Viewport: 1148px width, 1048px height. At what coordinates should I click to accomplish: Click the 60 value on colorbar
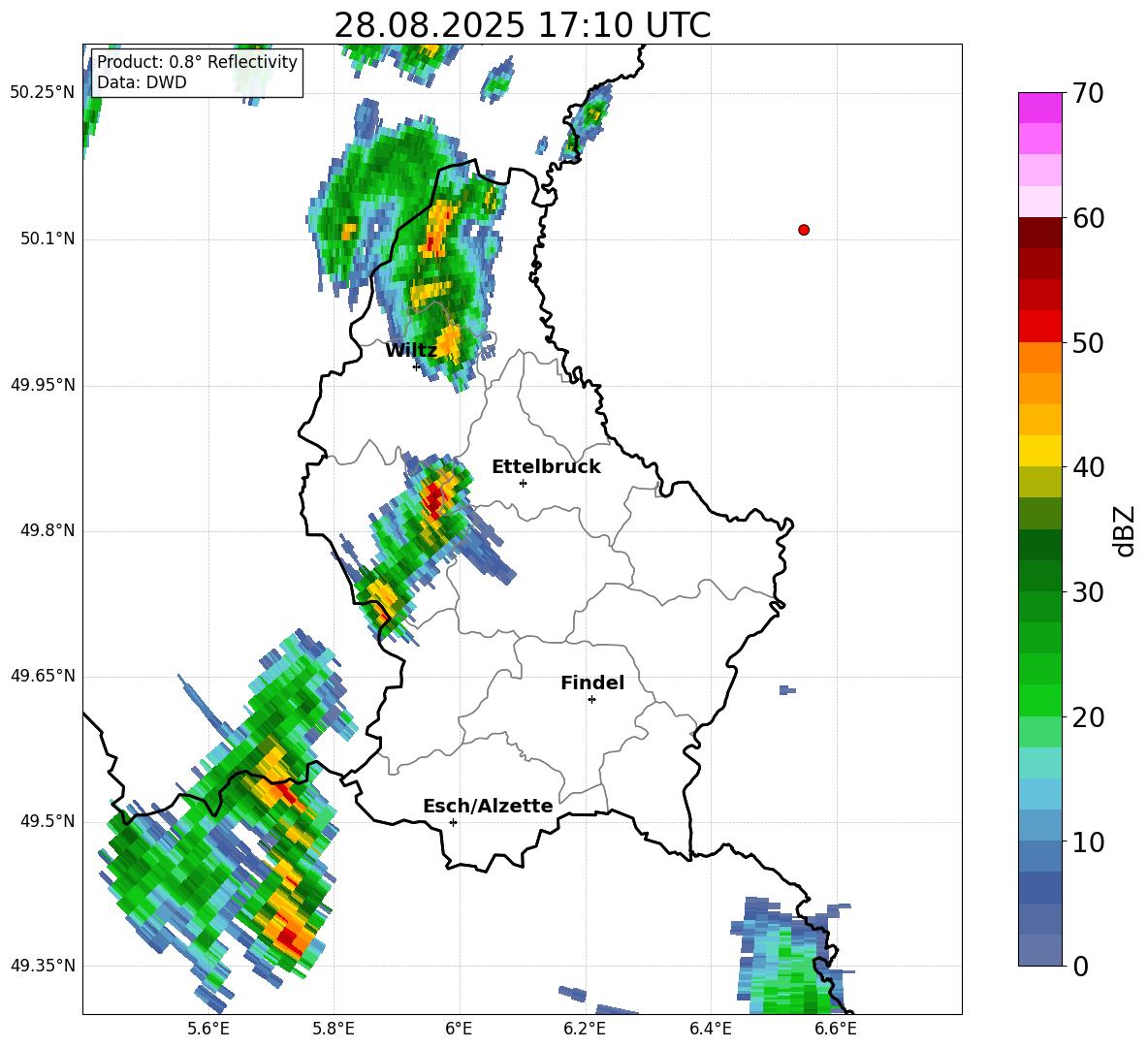pyautogui.click(x=1087, y=218)
